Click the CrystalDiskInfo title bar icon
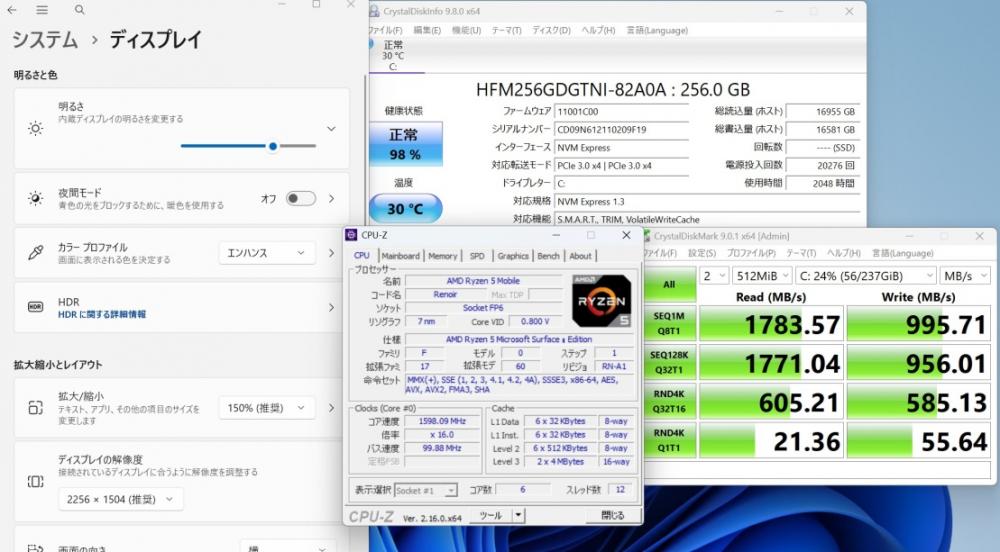 pyautogui.click(x=374, y=11)
